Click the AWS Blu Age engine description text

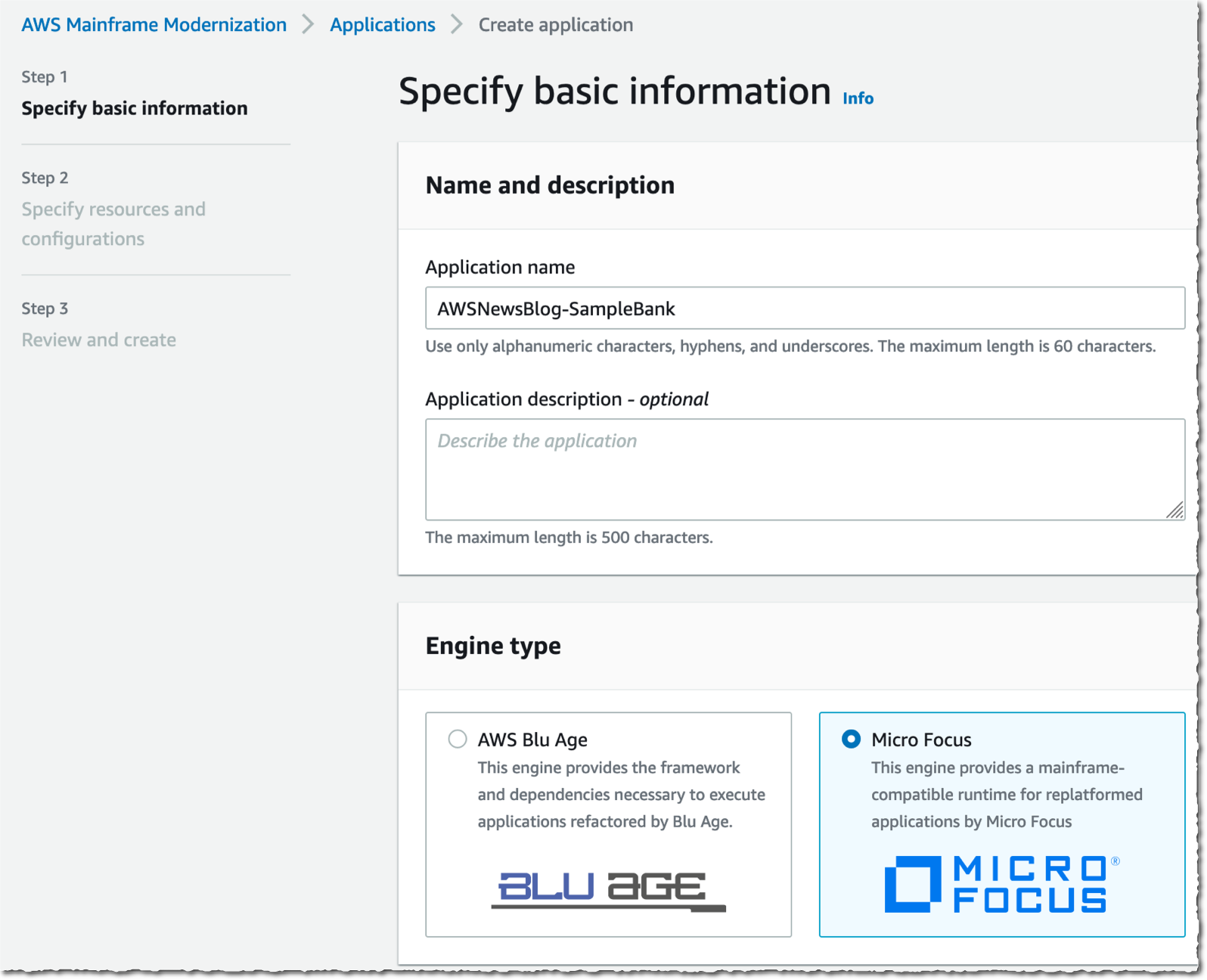point(621,795)
